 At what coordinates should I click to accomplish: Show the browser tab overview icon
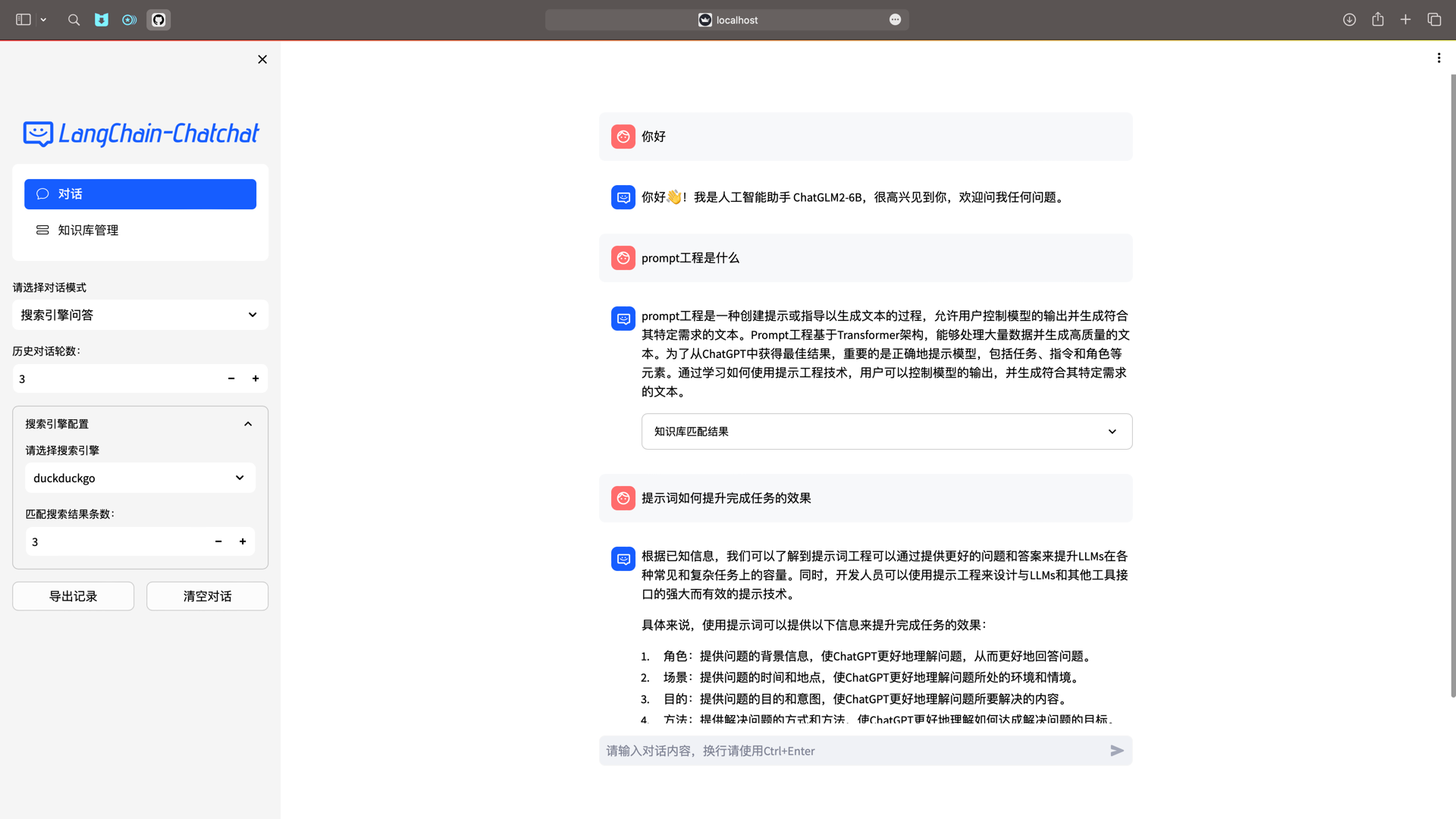tap(1434, 20)
